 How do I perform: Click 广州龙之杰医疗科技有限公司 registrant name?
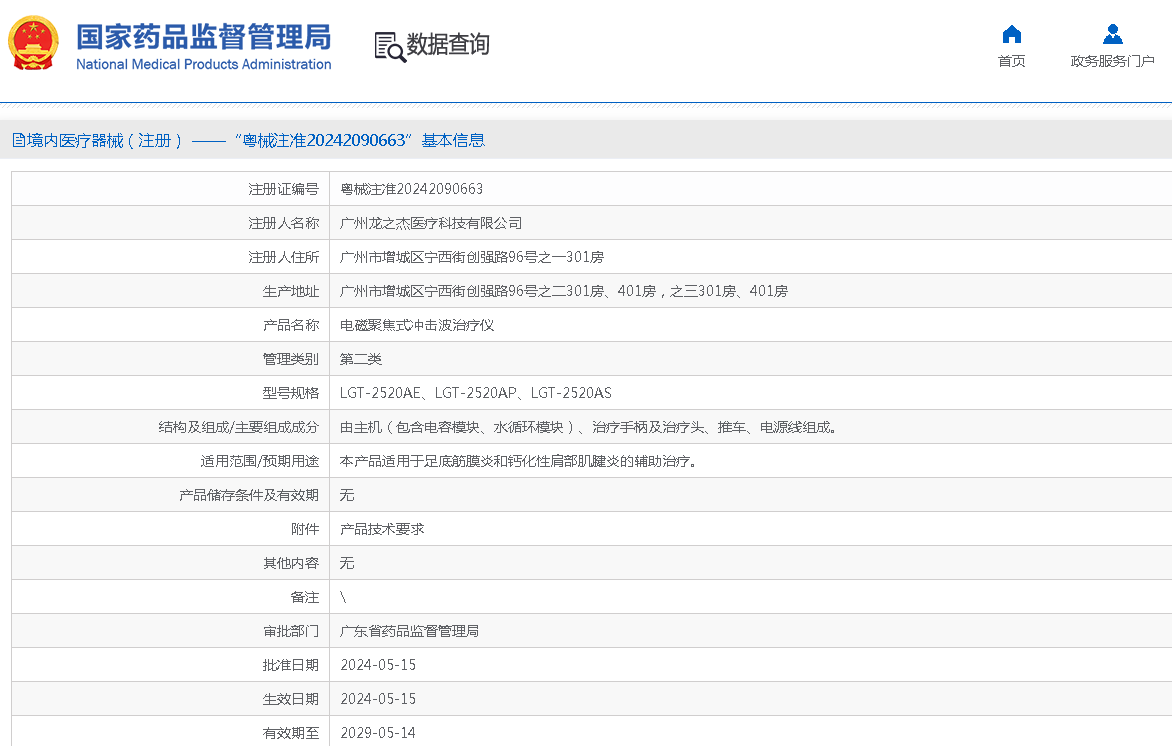(431, 223)
